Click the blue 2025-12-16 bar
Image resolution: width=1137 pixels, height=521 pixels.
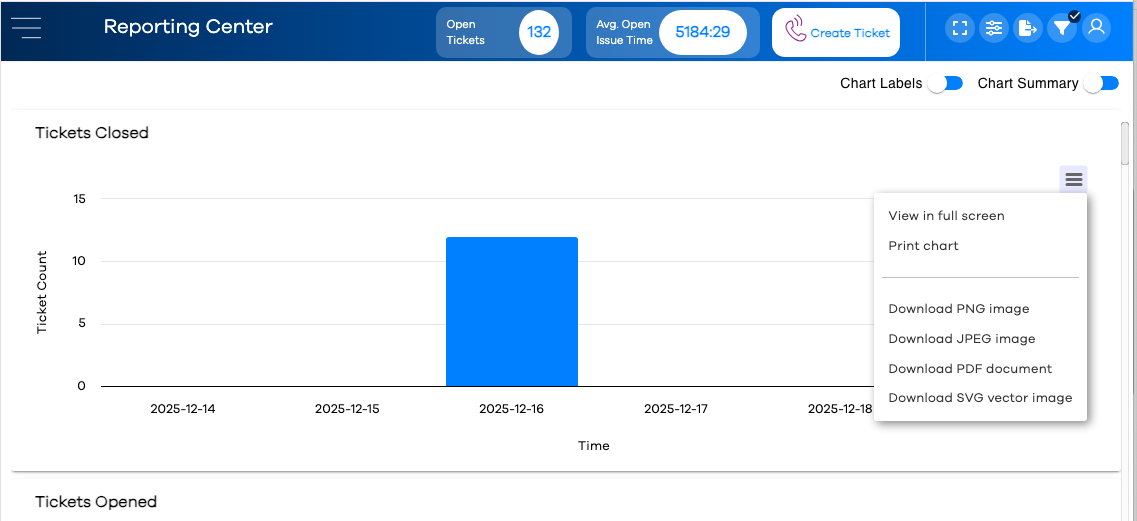(x=512, y=311)
